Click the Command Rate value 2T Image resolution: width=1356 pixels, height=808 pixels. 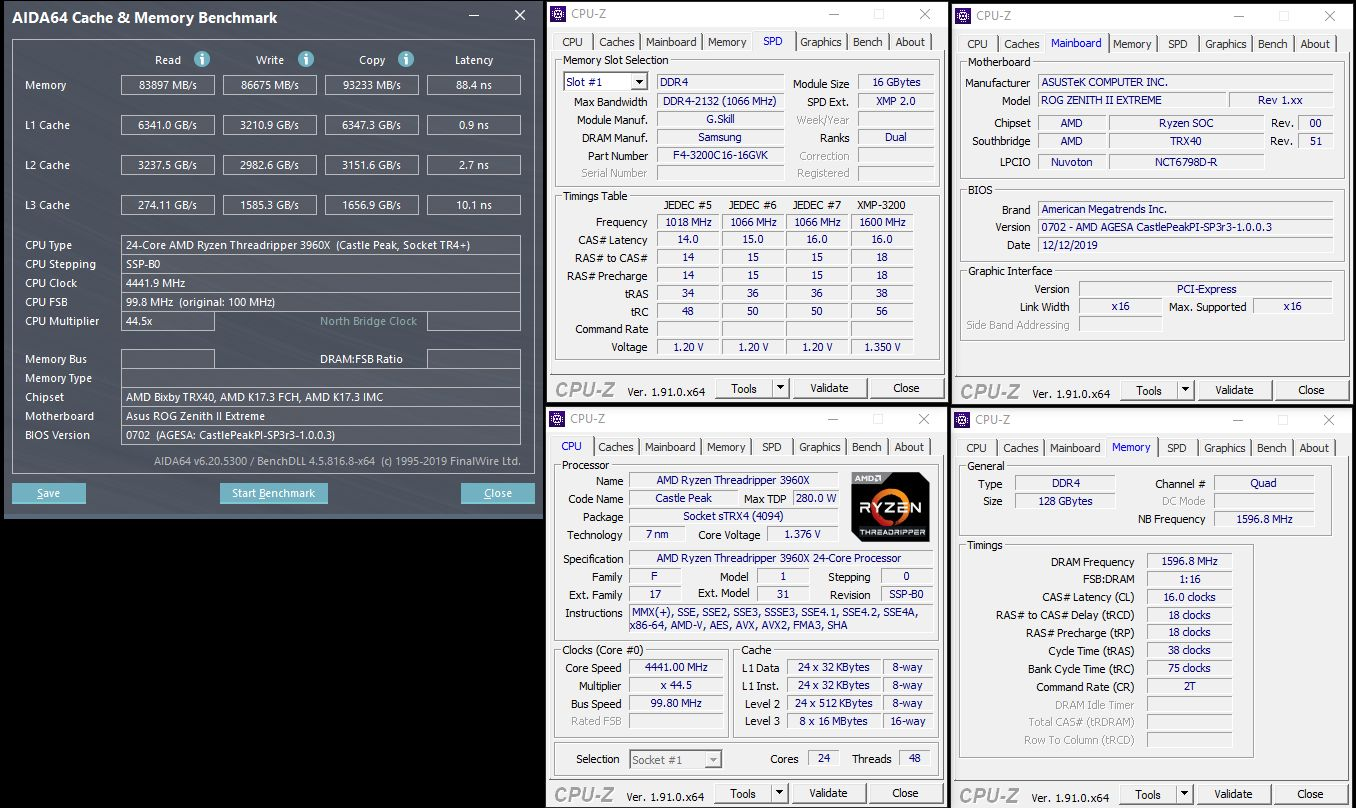pyautogui.click(x=1189, y=686)
